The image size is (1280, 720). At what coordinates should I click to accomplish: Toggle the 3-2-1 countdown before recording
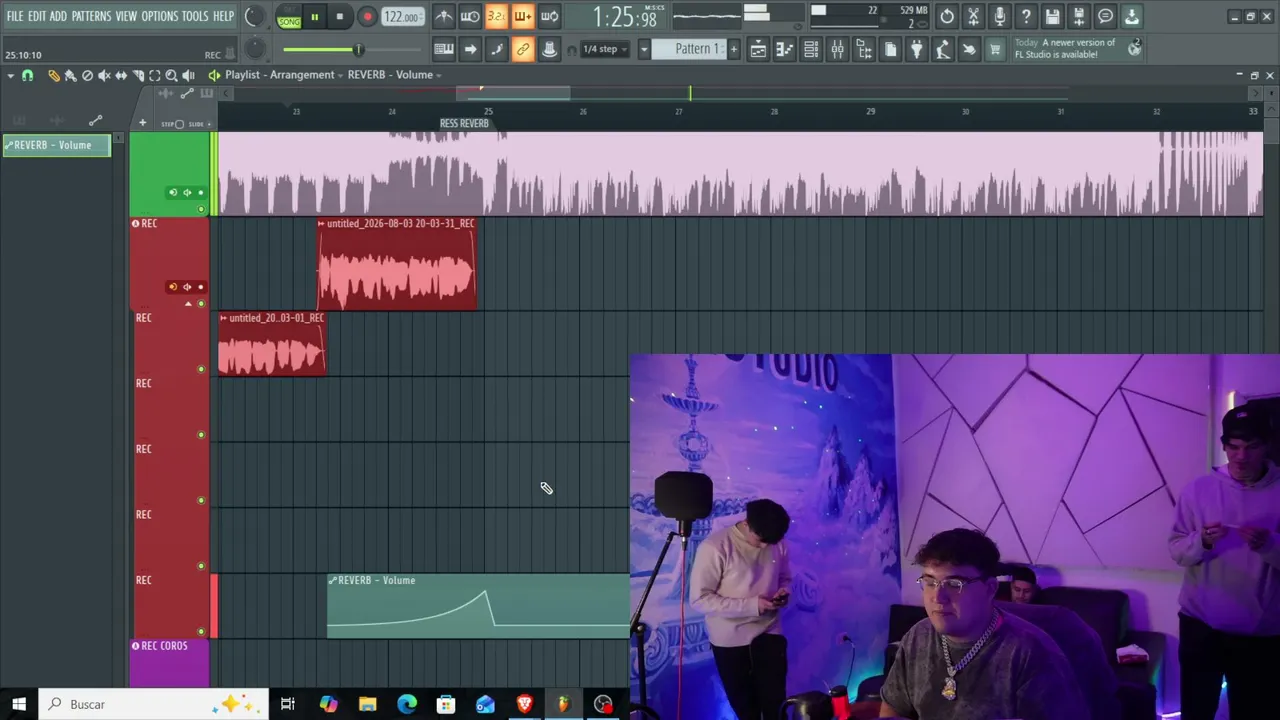[496, 16]
